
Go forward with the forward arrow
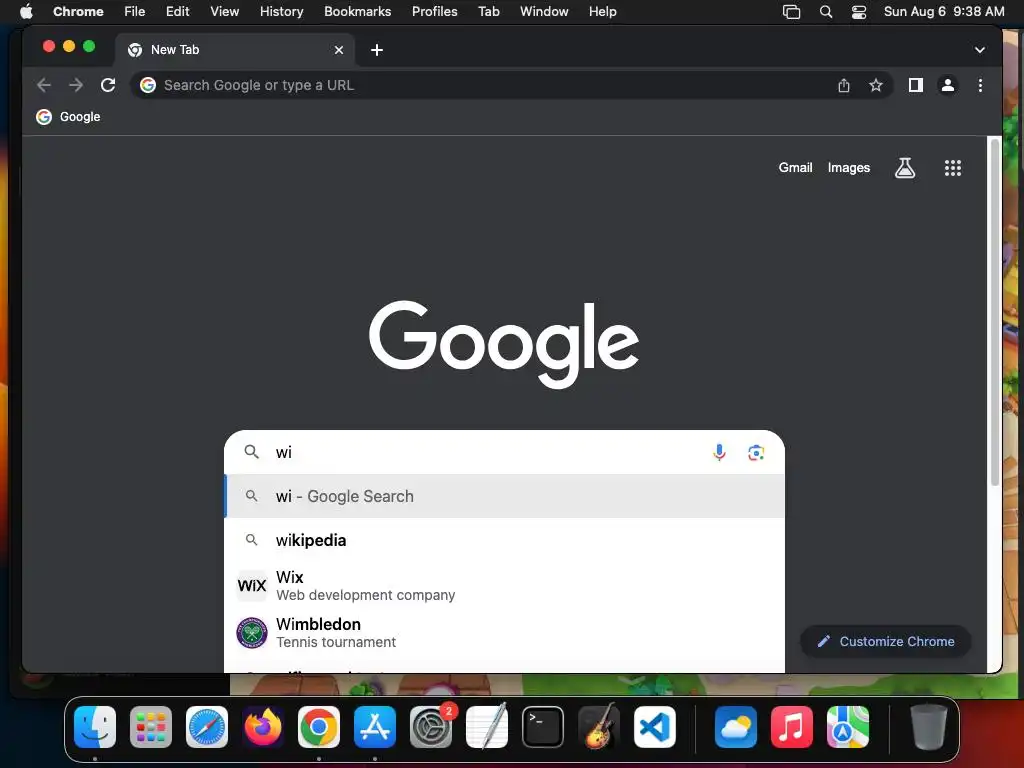76,85
